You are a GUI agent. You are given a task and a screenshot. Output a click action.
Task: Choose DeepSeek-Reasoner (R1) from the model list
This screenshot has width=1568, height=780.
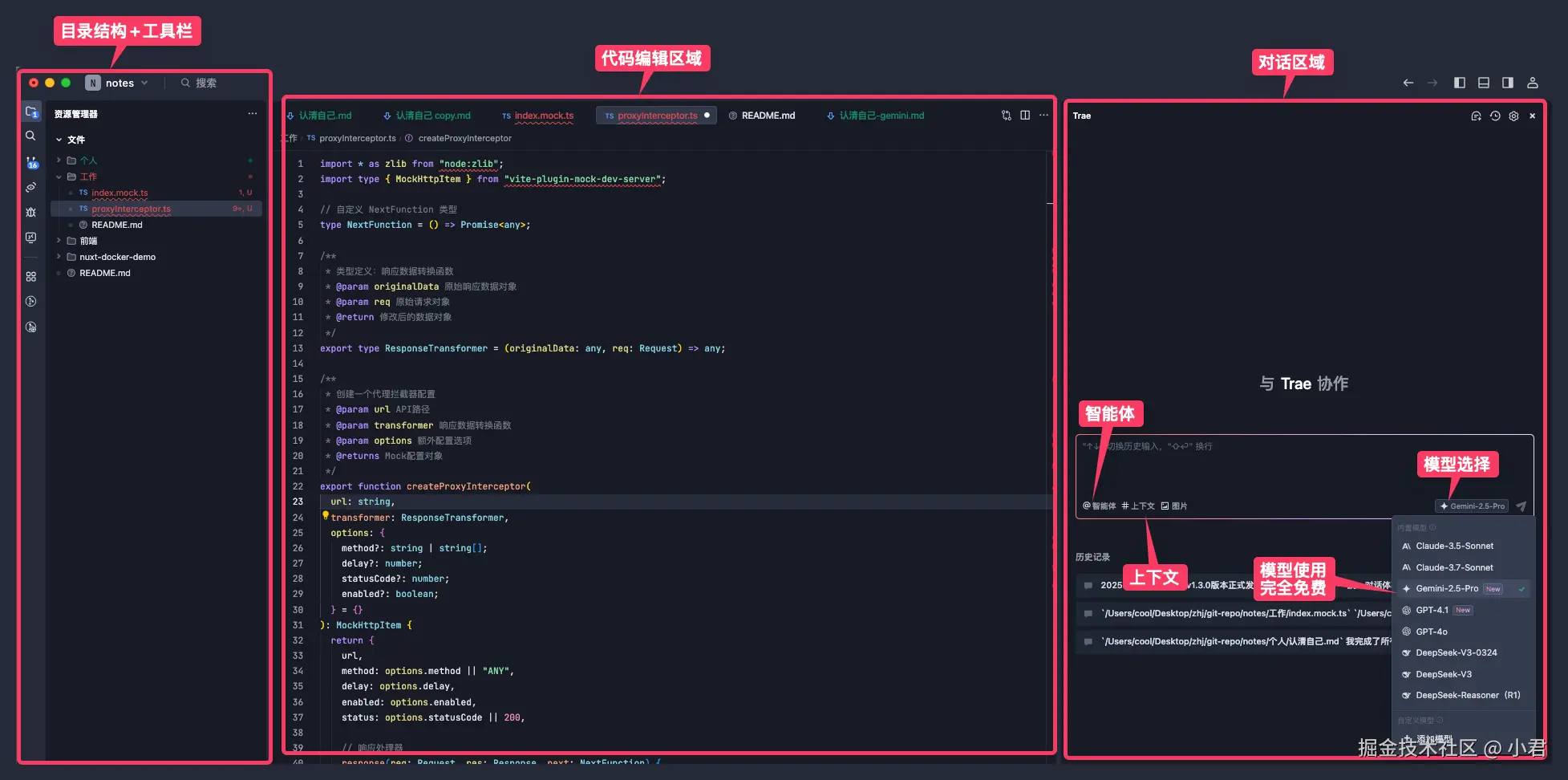1463,696
